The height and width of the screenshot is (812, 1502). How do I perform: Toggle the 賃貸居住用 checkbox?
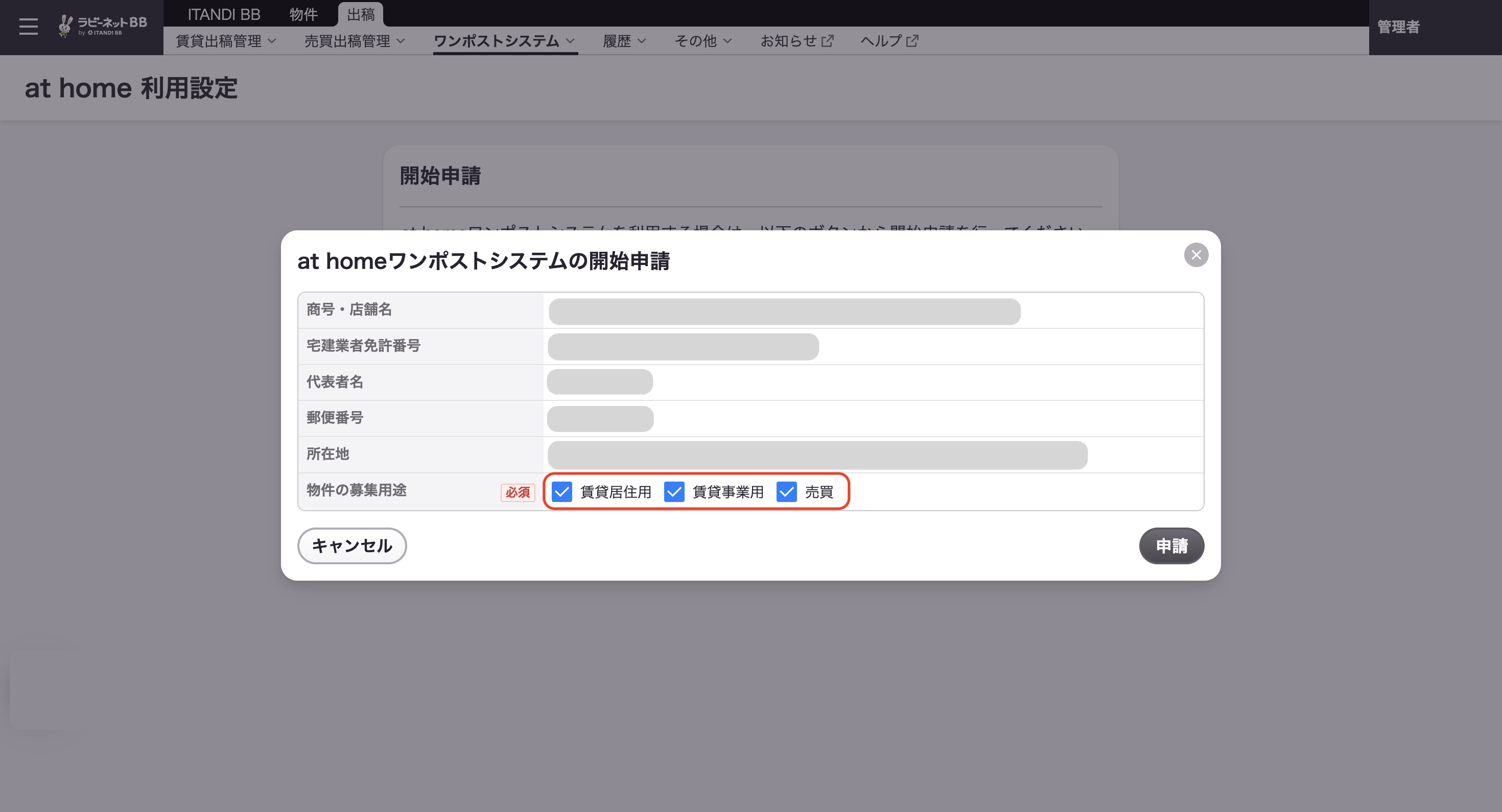[x=562, y=491]
